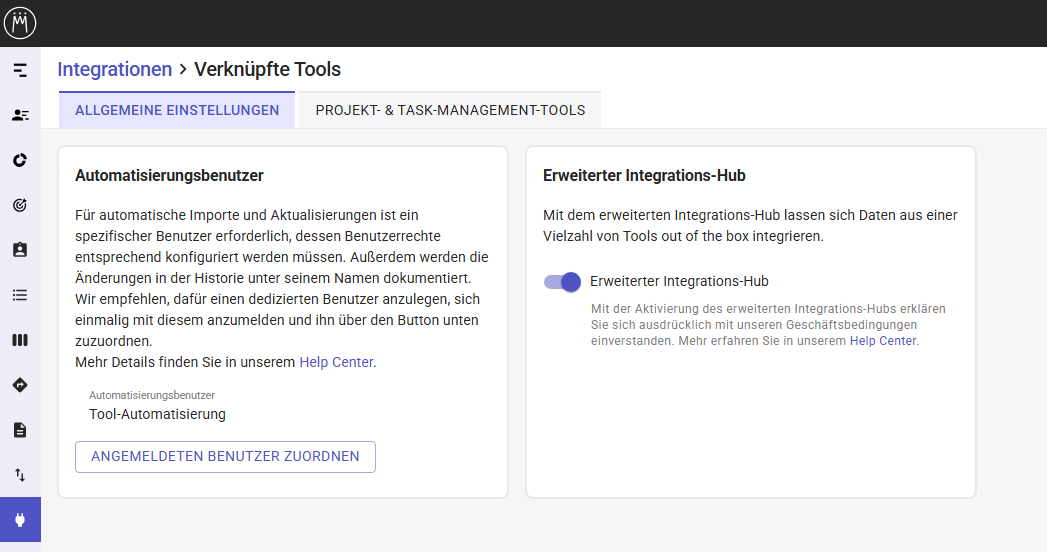Image resolution: width=1047 pixels, height=552 pixels.
Task: Open the donut chart sidebar icon
Action: (20, 160)
